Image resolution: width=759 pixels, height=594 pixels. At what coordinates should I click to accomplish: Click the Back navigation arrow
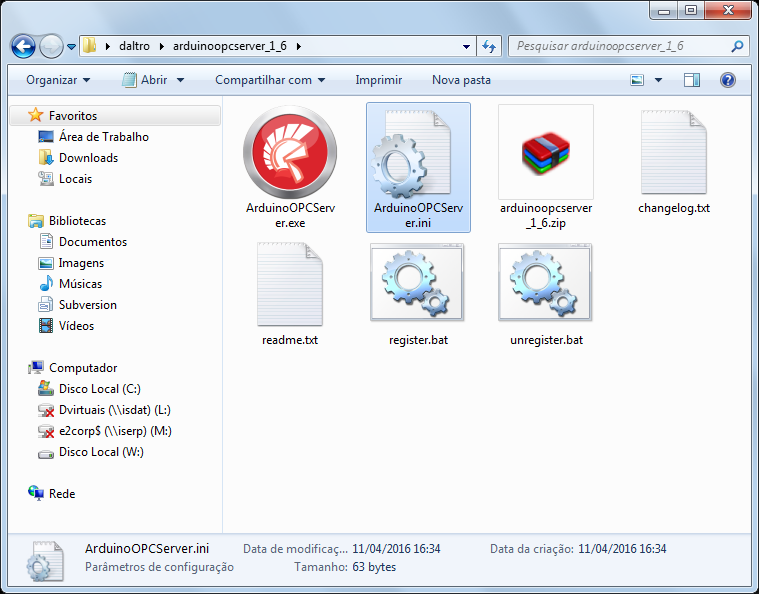23,46
